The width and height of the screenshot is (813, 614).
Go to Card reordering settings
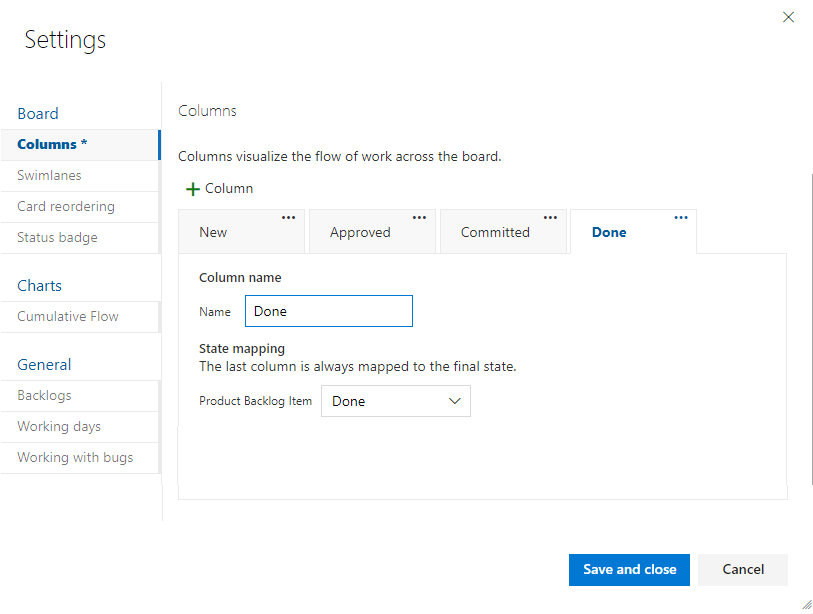(x=66, y=206)
